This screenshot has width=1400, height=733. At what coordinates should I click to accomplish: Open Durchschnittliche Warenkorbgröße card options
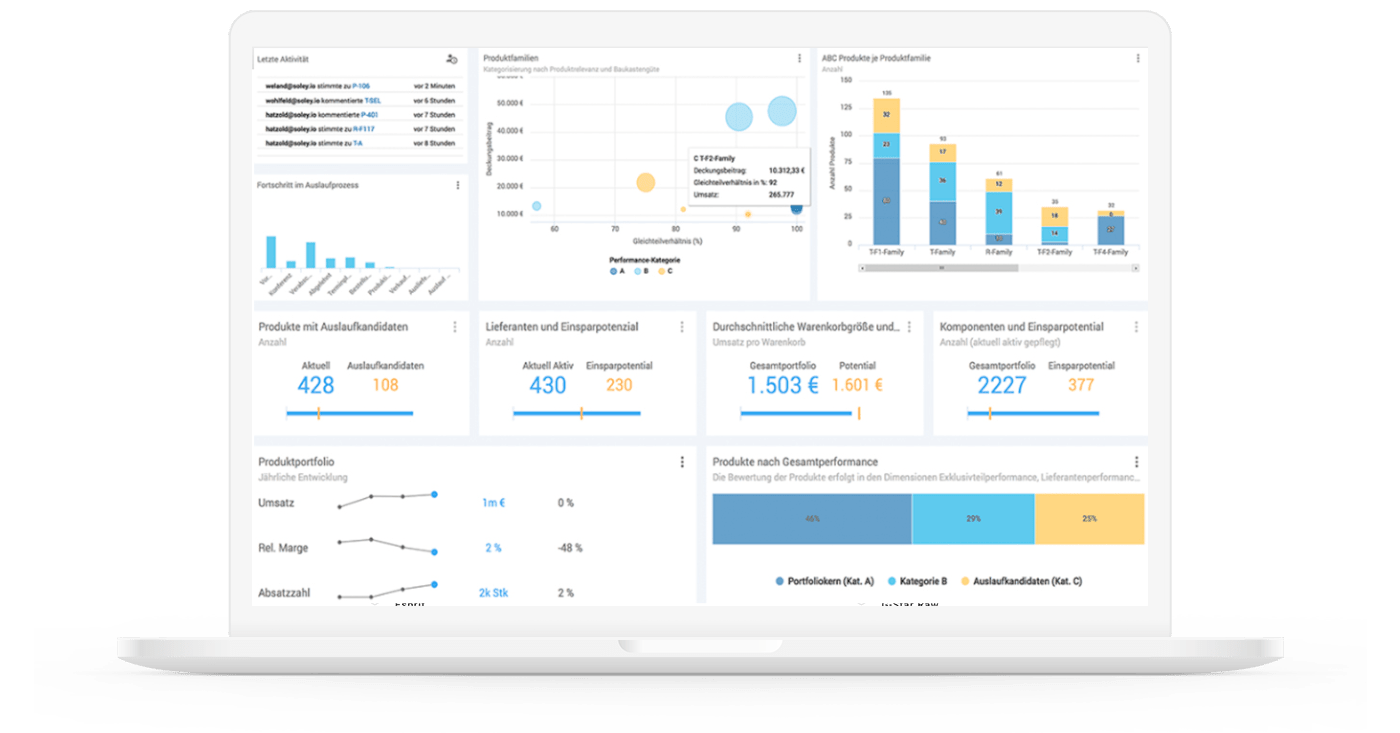coord(909,327)
